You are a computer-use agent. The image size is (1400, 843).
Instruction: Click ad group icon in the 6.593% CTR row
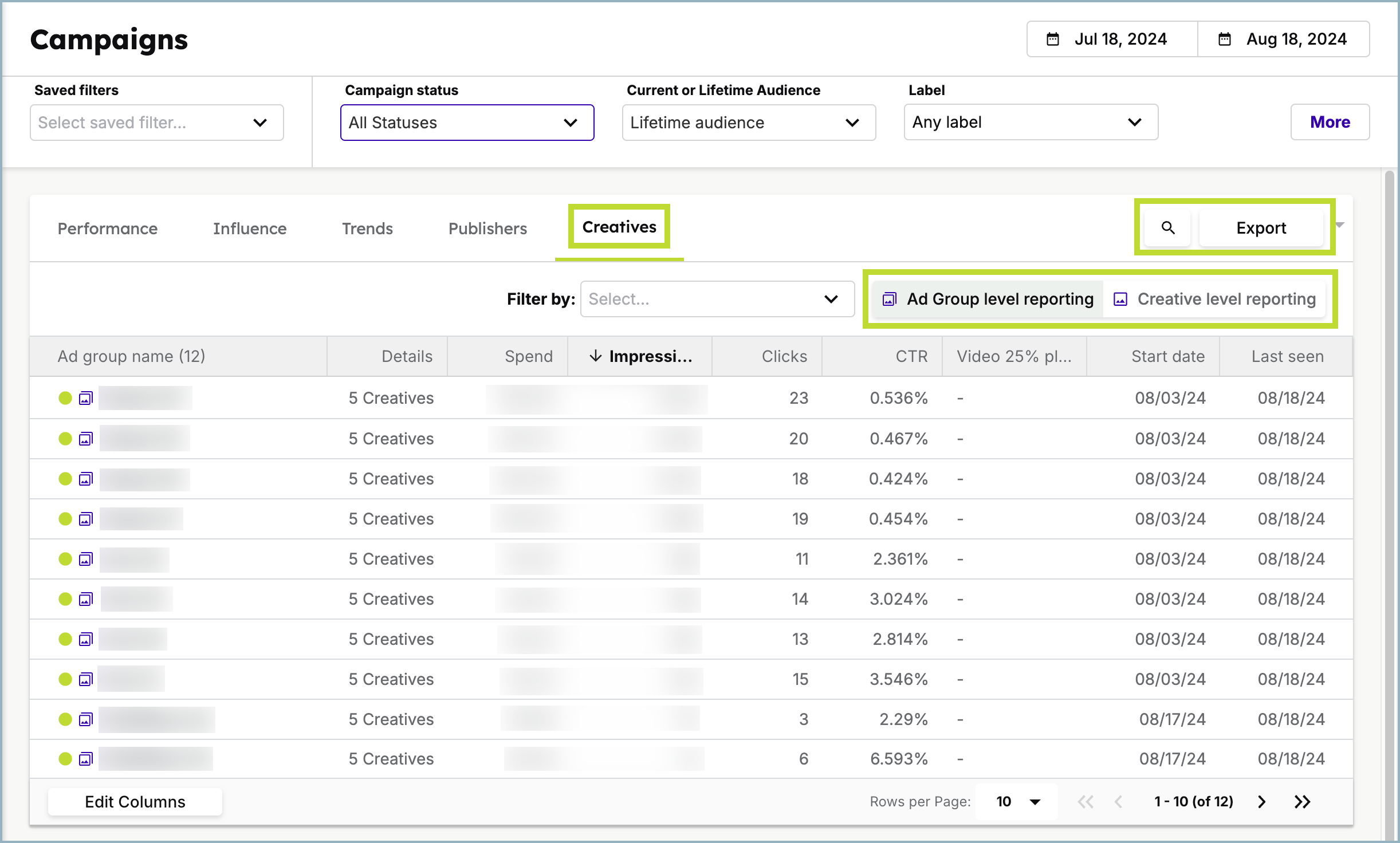click(x=86, y=759)
